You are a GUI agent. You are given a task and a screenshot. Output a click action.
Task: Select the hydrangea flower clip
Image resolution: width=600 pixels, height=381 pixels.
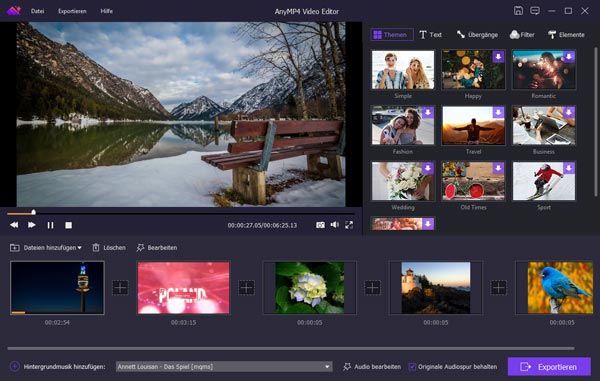tap(310, 288)
